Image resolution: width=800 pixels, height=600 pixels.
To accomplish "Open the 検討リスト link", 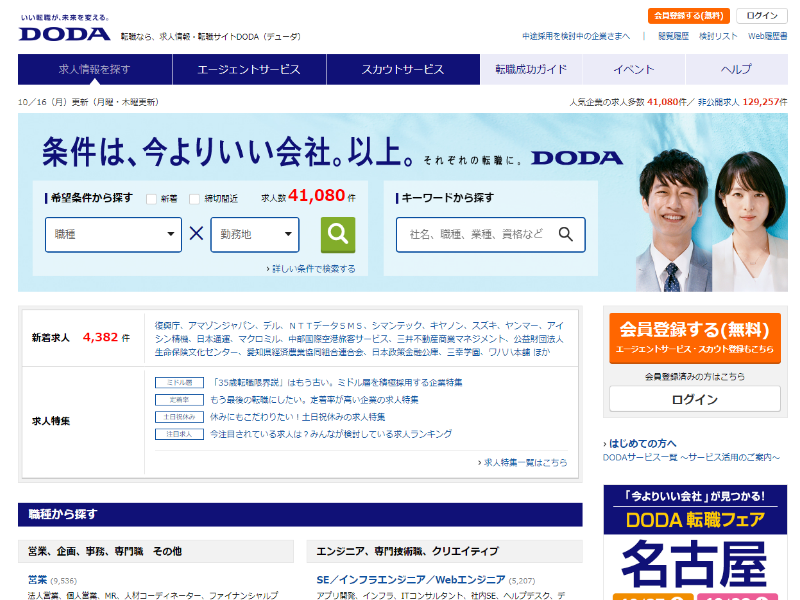I will click(x=718, y=36).
